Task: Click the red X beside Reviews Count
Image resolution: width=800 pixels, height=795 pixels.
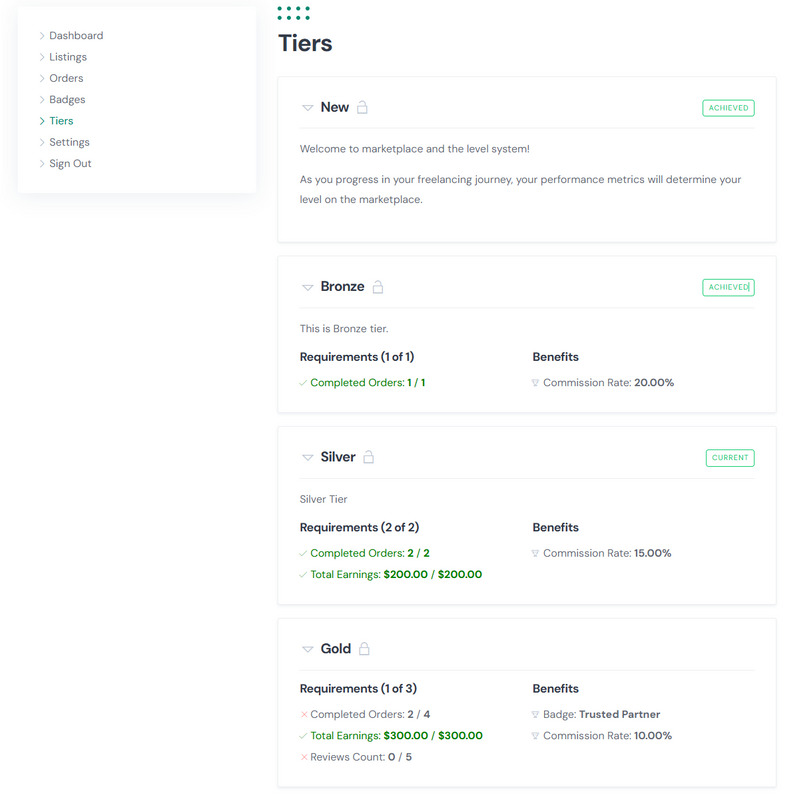Action: pyautogui.click(x=304, y=757)
